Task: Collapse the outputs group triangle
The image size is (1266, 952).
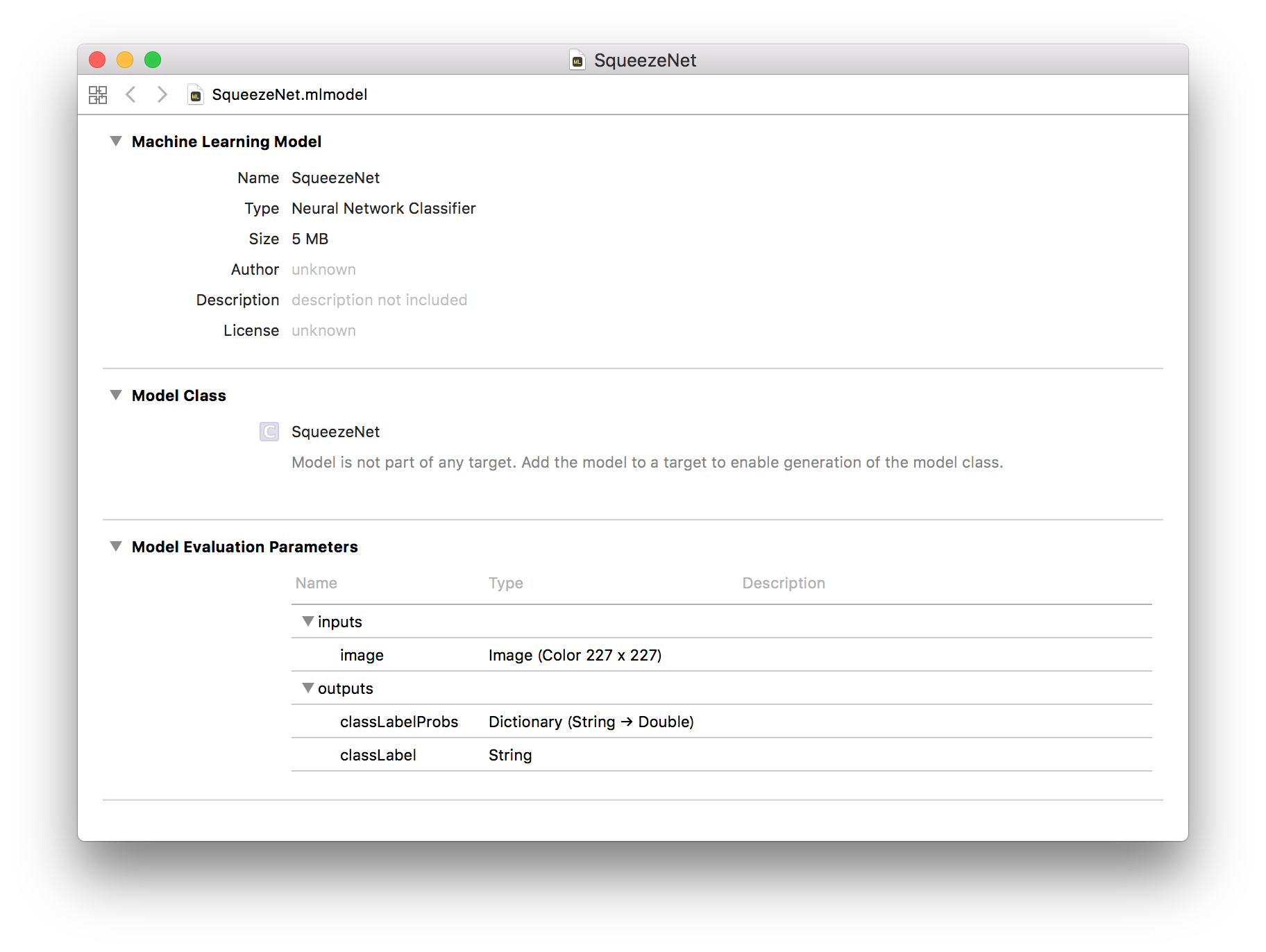Action: tap(308, 688)
